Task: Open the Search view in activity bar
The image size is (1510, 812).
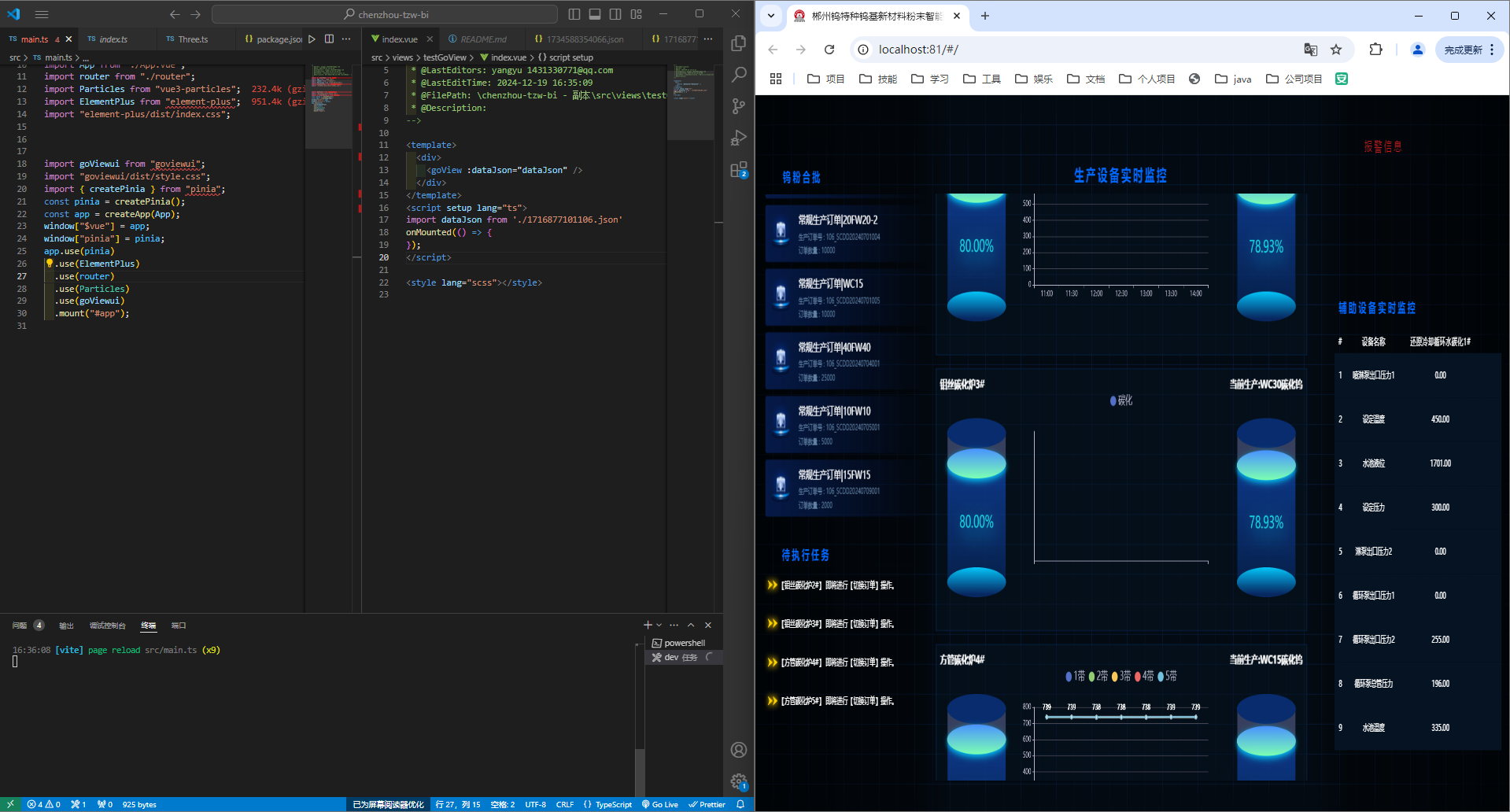Action: pos(738,75)
